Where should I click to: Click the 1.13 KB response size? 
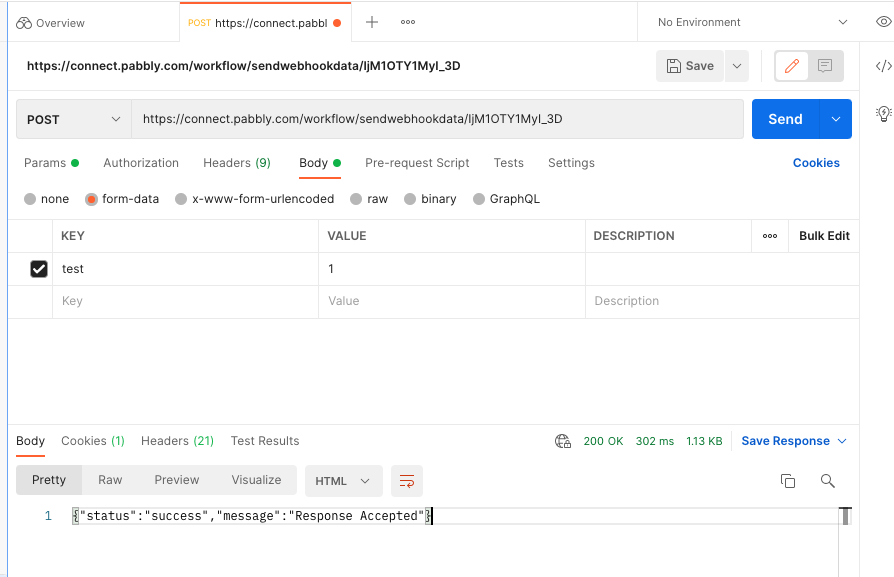coord(704,441)
